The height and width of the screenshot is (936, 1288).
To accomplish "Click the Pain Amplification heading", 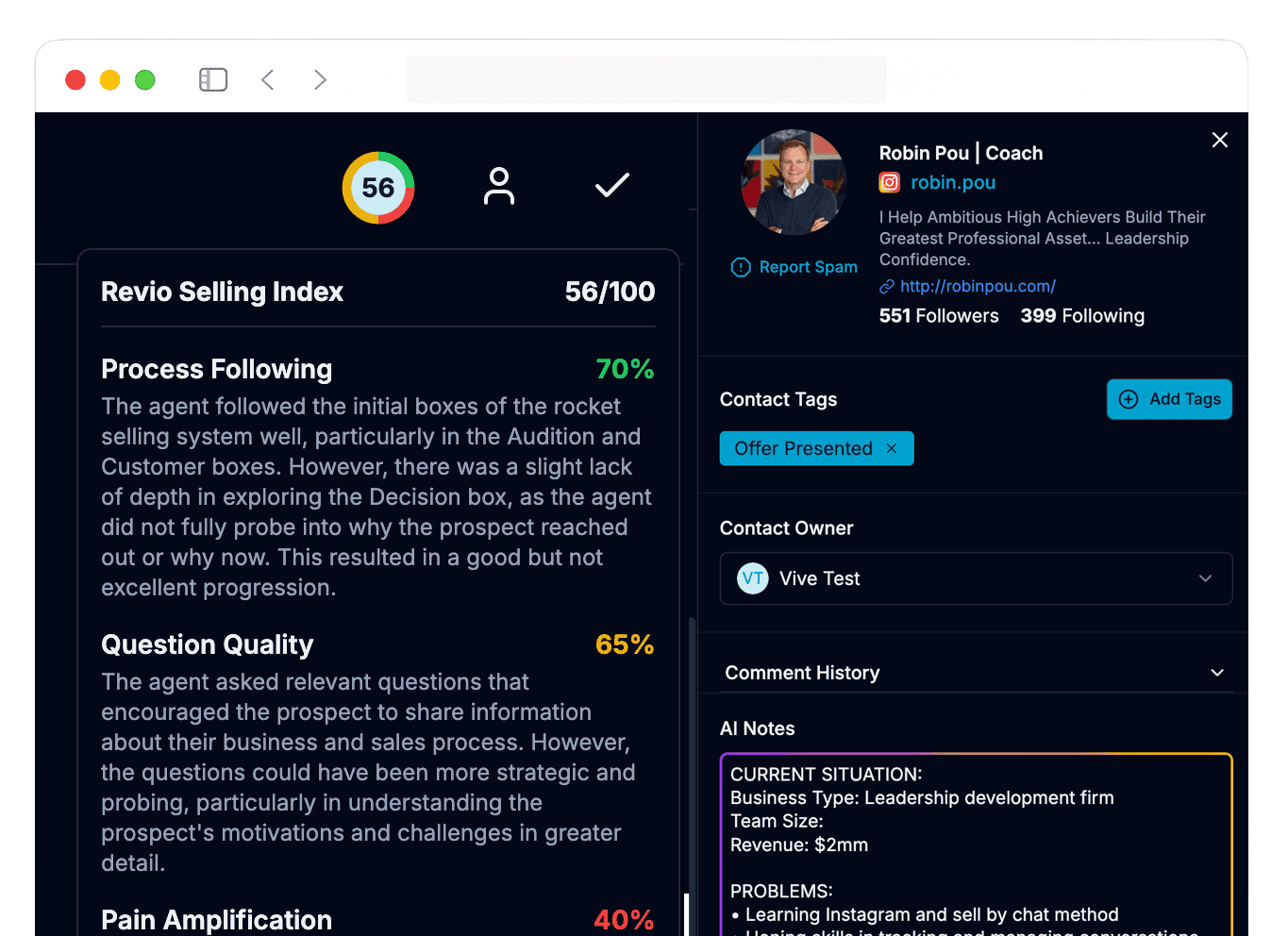I will (216, 920).
